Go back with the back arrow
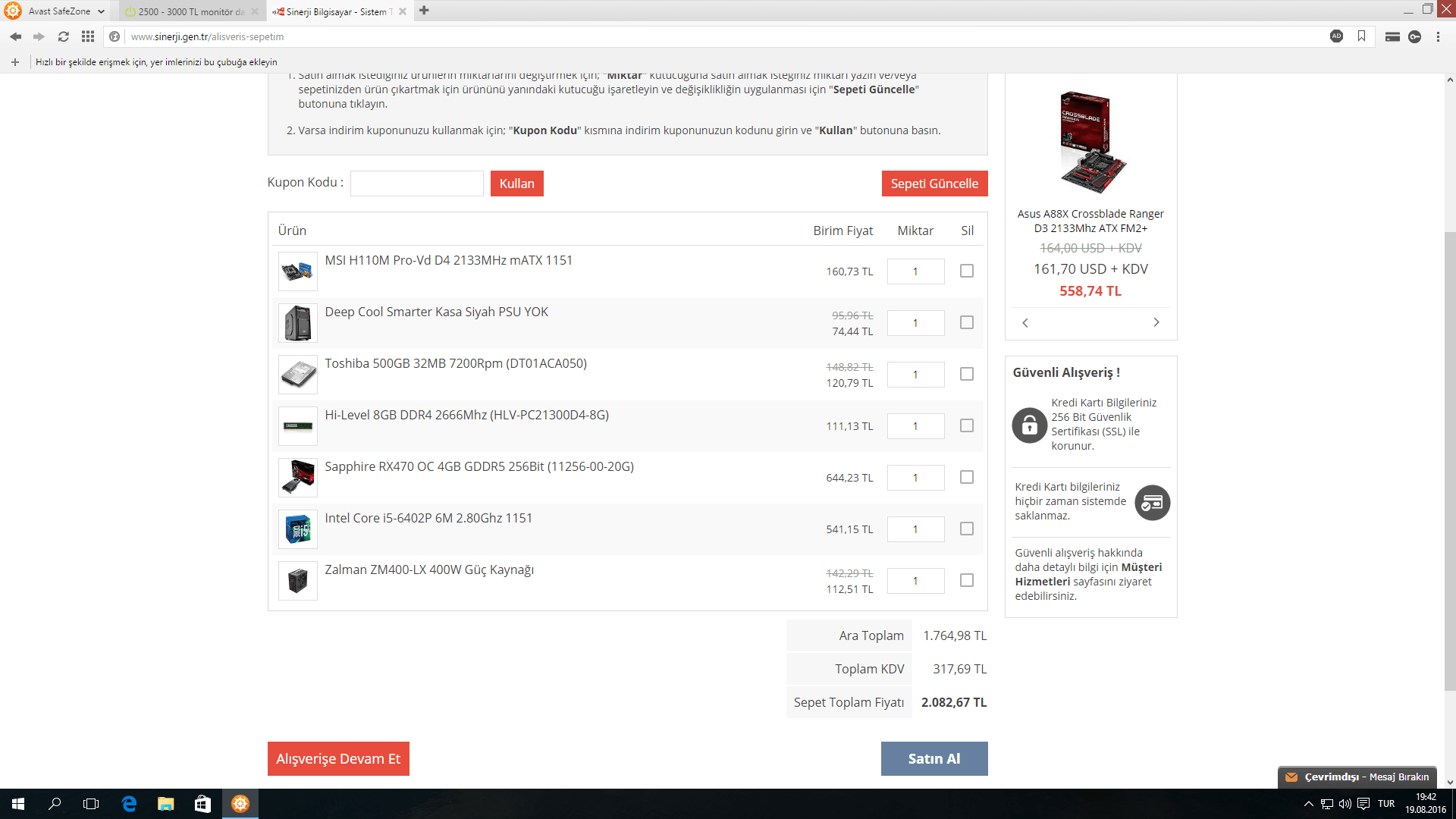 [15, 36]
